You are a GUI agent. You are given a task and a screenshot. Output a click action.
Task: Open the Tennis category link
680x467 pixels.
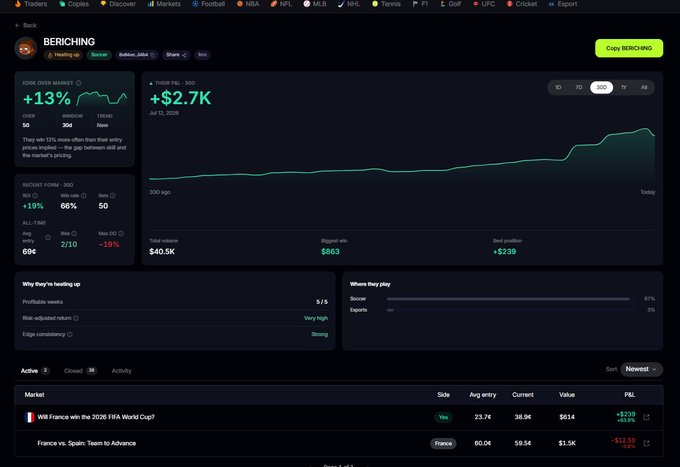point(386,4)
